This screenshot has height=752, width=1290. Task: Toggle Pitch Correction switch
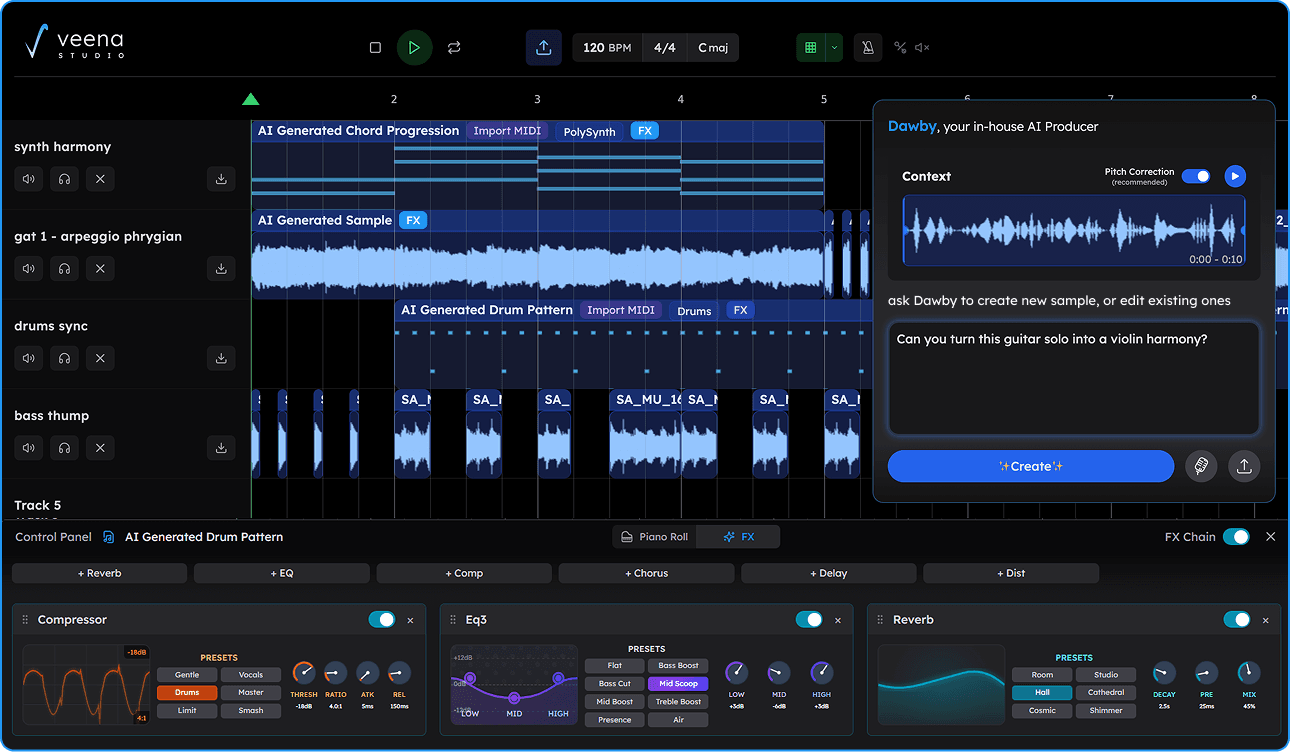1196,176
